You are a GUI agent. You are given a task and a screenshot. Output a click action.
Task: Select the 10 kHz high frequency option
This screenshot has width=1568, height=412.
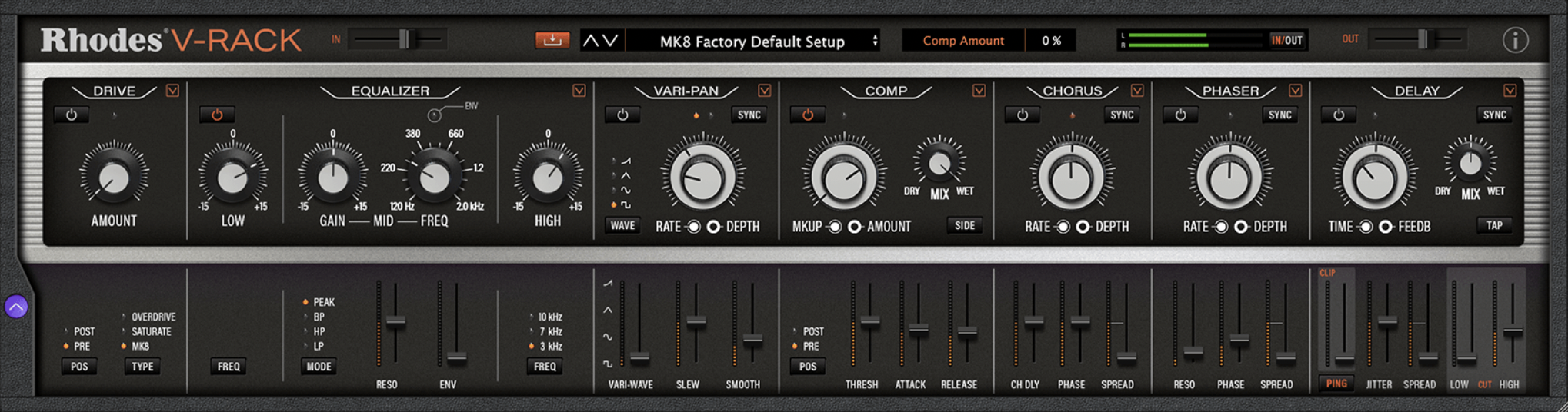[x=549, y=317]
